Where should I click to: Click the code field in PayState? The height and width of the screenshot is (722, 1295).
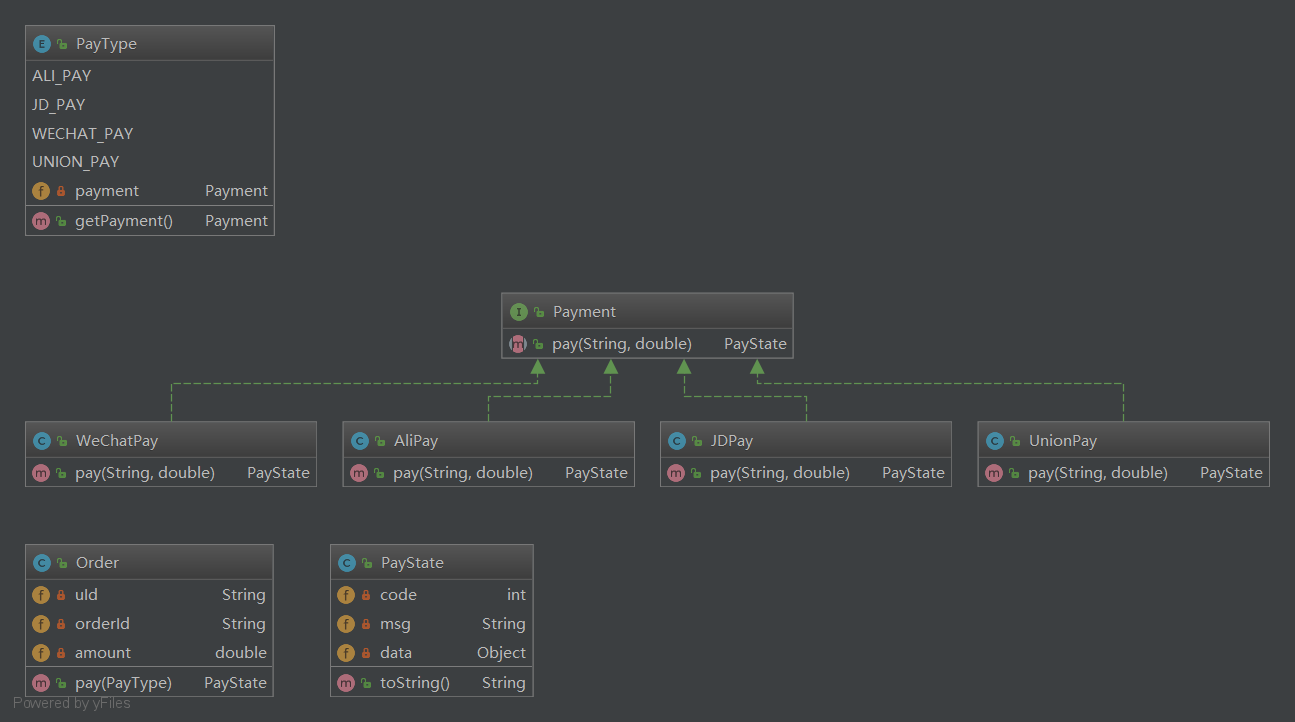point(398,595)
